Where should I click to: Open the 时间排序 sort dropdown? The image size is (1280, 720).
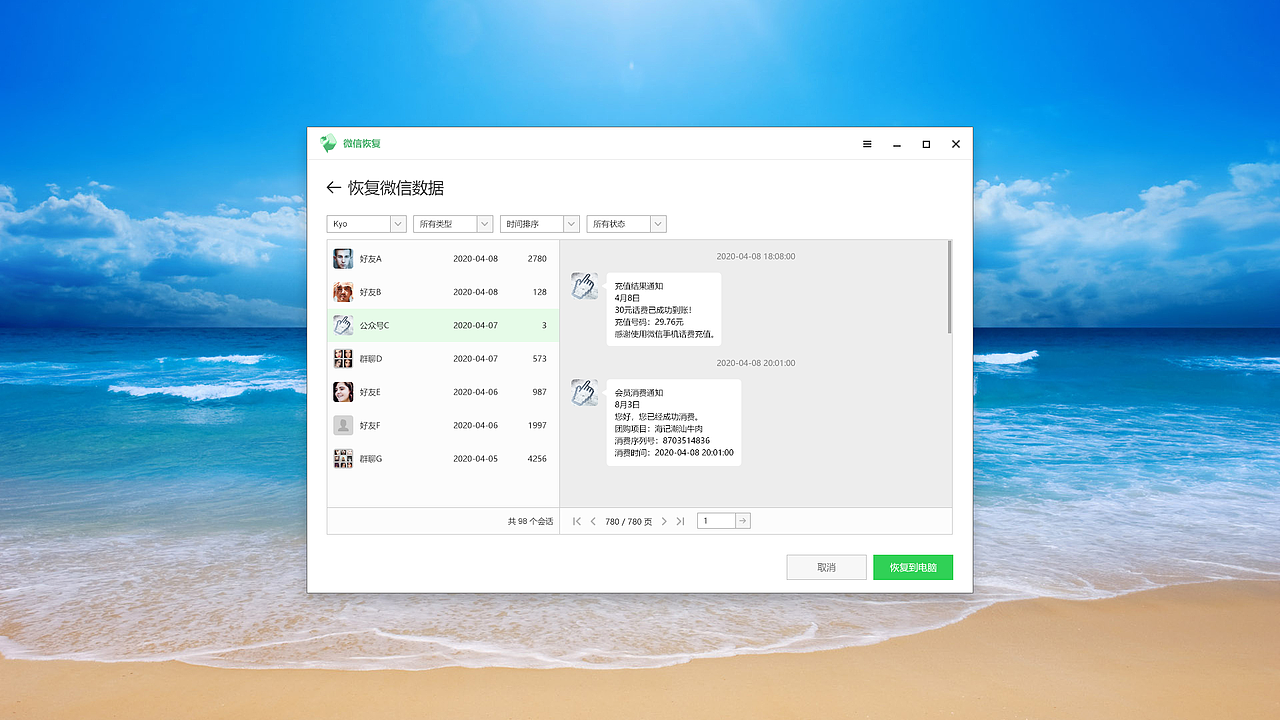pos(540,224)
